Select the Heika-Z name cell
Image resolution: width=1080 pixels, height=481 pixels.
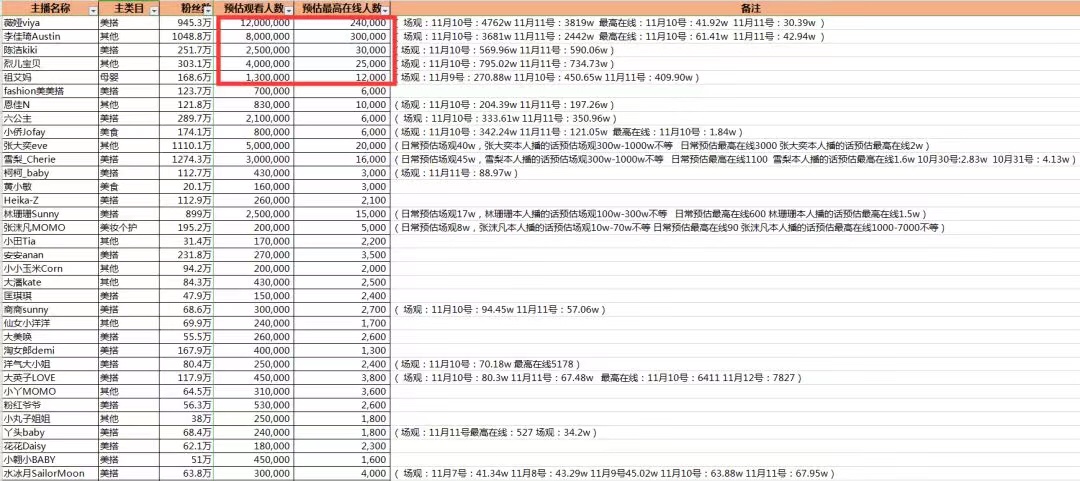50,201
